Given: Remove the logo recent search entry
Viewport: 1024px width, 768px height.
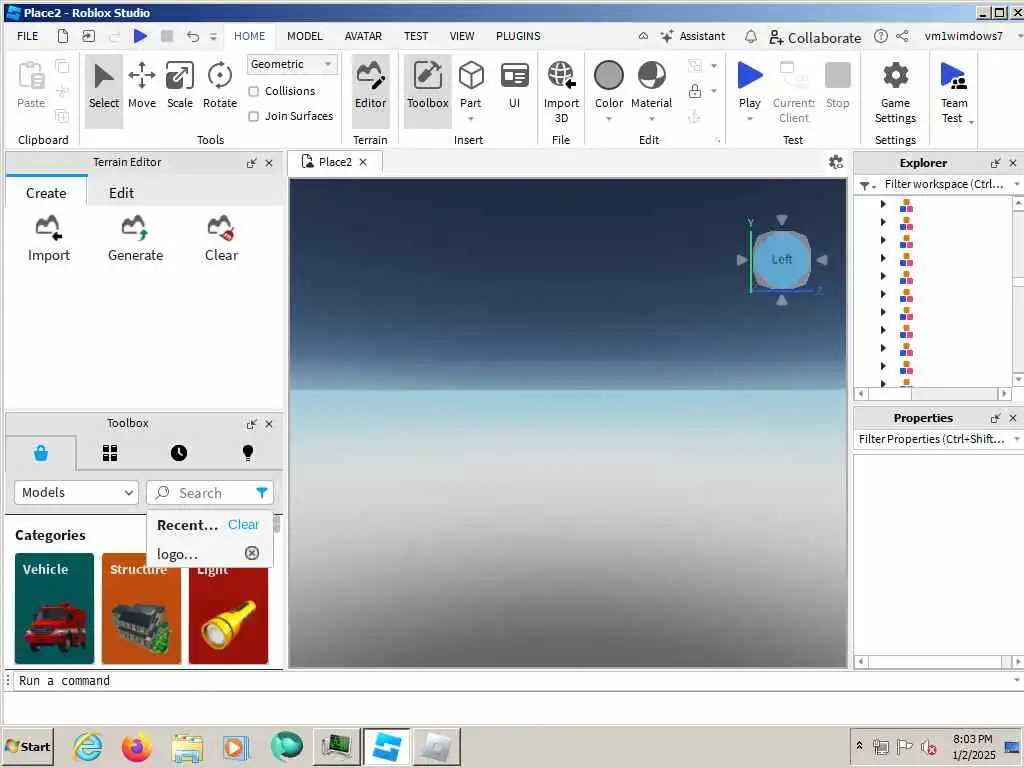Looking at the screenshot, I should [x=251, y=553].
